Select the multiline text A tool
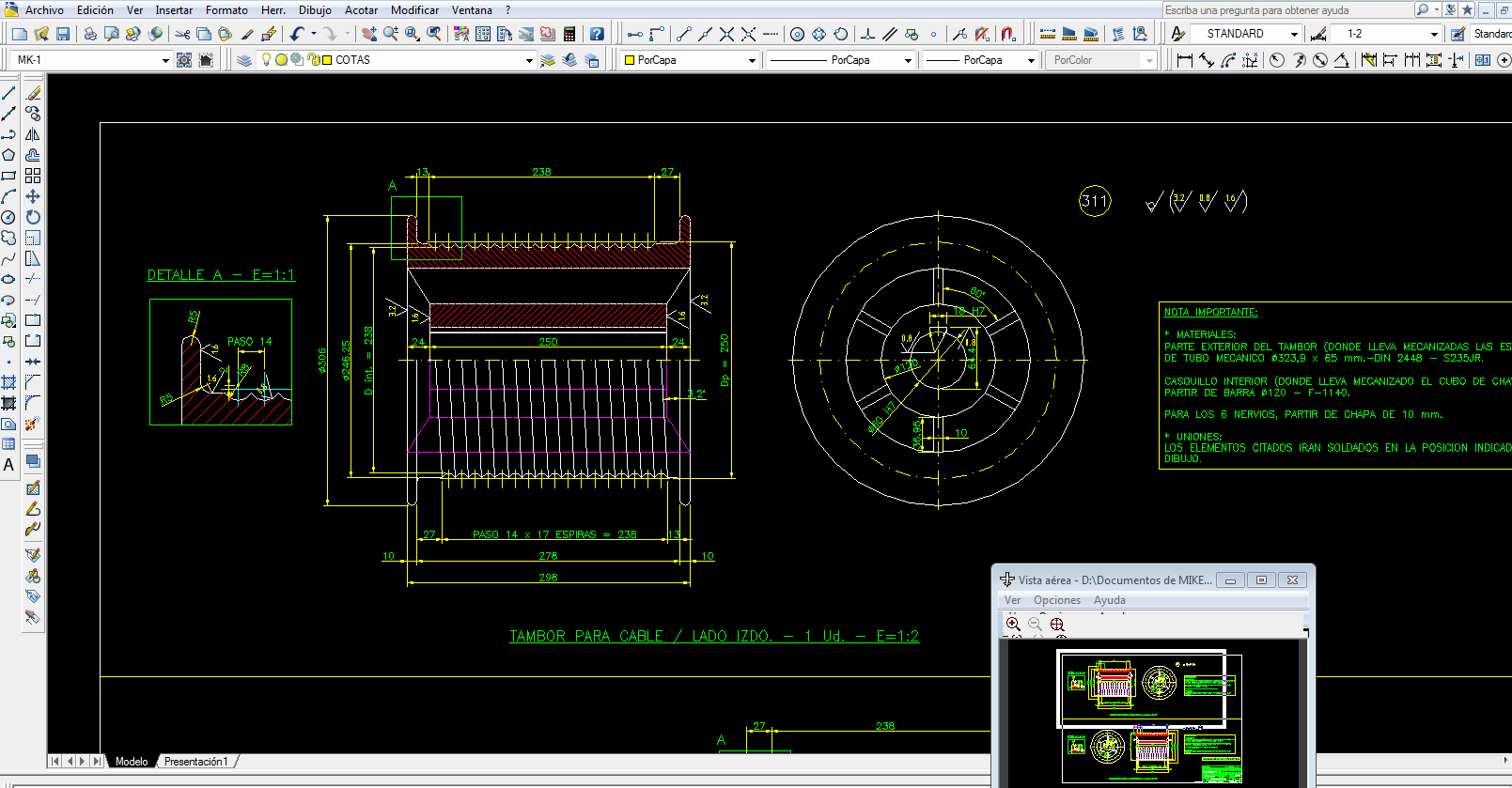 8,465
